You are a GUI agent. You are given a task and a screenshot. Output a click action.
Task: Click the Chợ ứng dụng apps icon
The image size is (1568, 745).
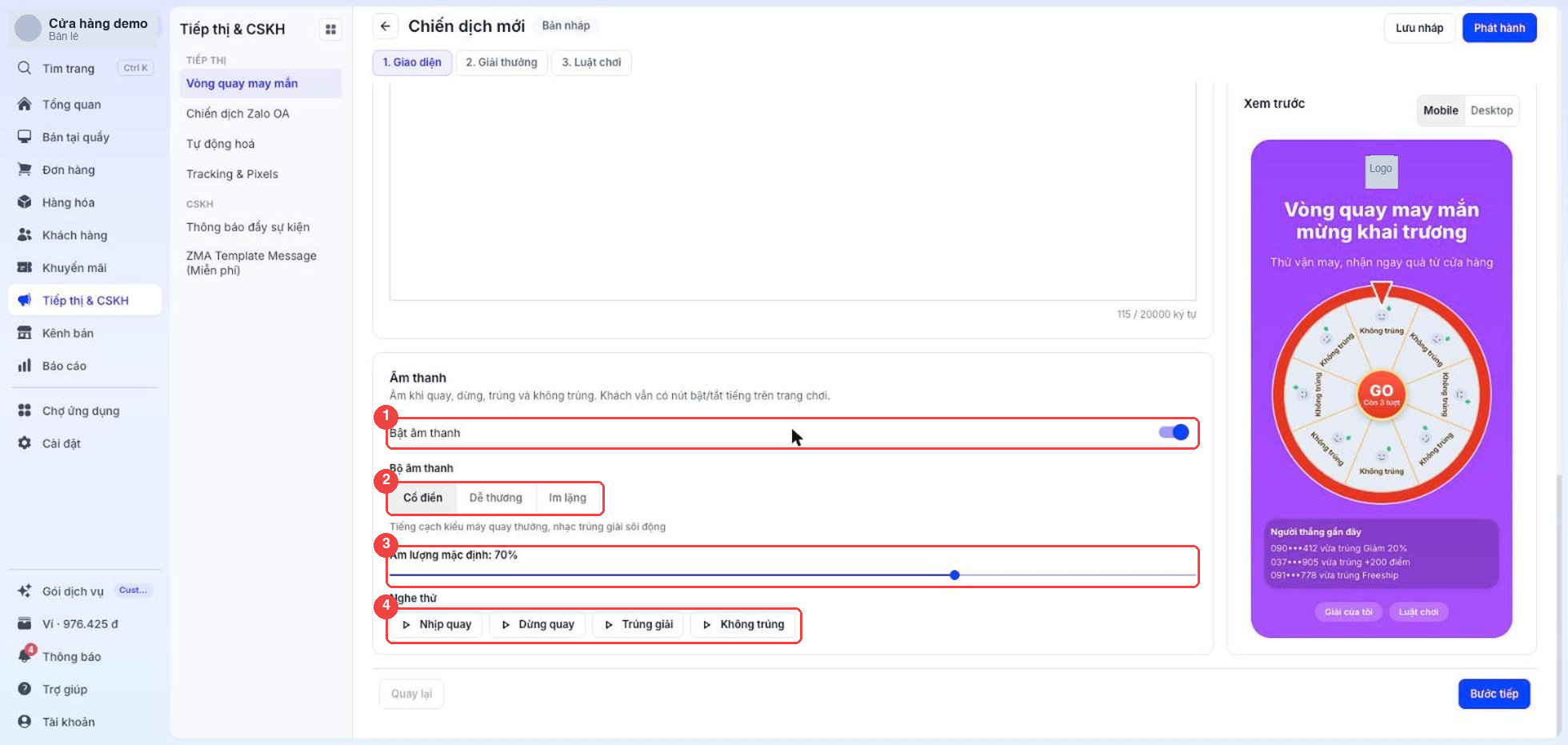[x=25, y=411]
